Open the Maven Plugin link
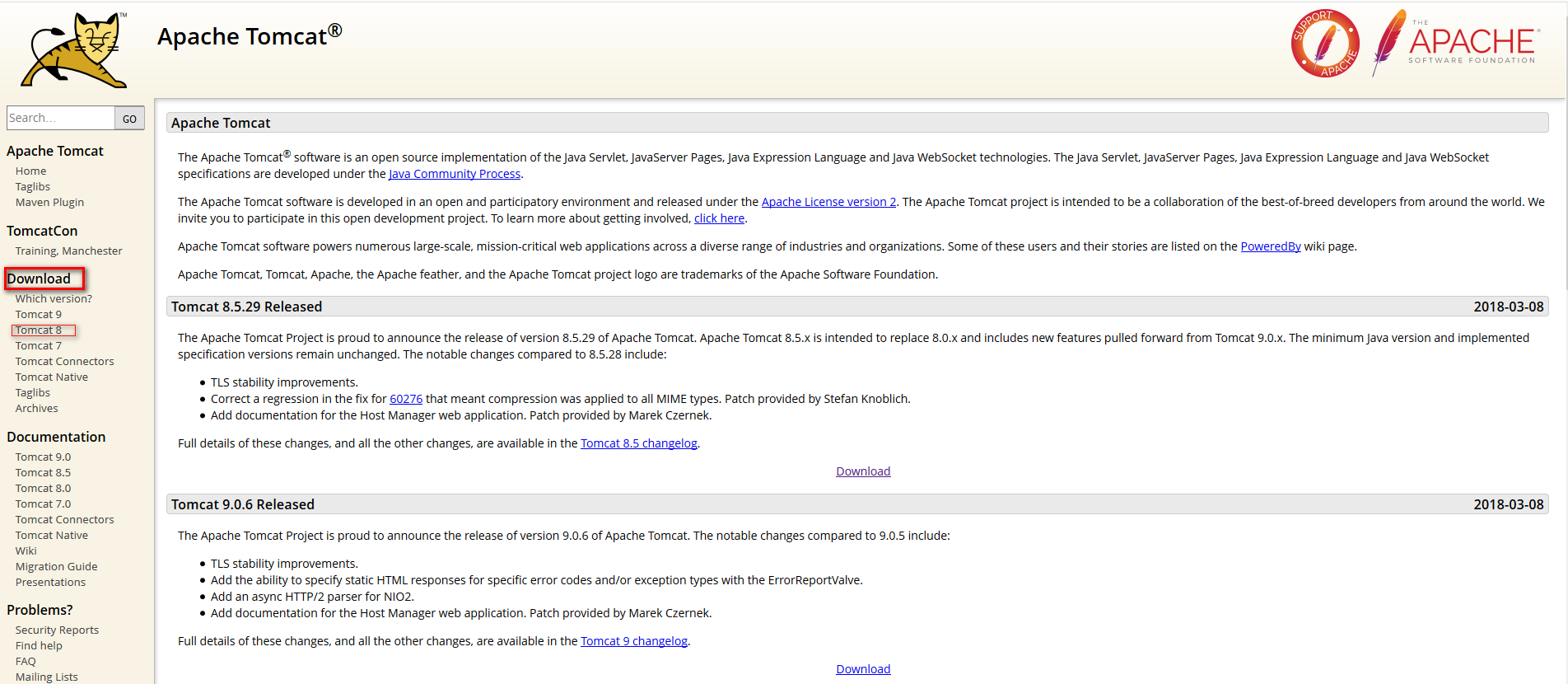1568x684 pixels. coord(49,202)
